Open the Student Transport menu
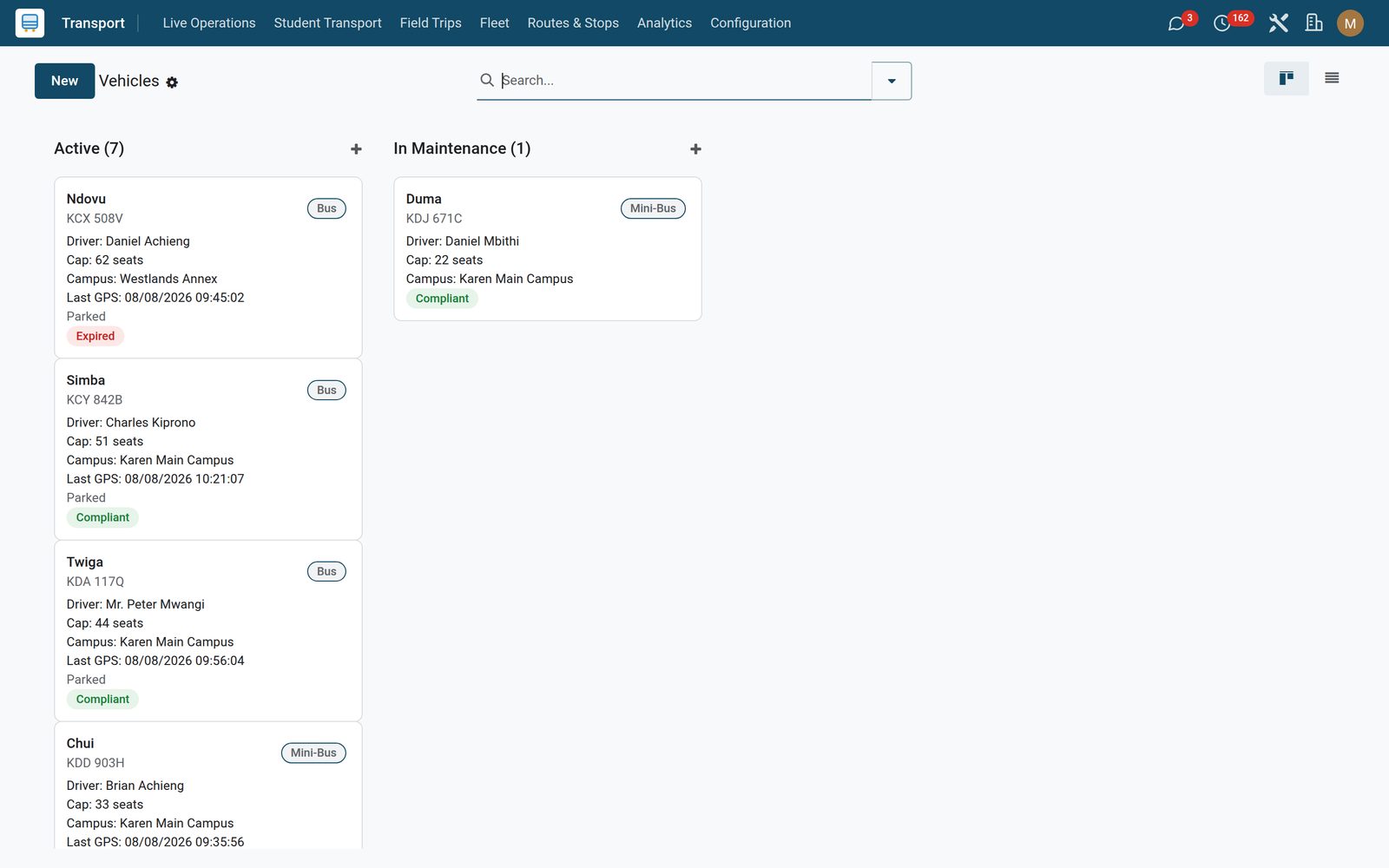The width and height of the screenshot is (1389, 868). pos(327,23)
